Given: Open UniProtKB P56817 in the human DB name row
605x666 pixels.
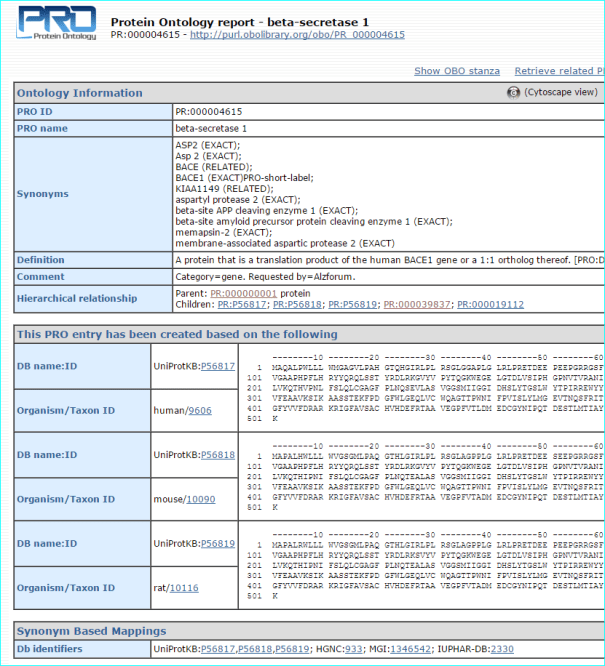Looking at the screenshot, I should (x=218, y=366).
